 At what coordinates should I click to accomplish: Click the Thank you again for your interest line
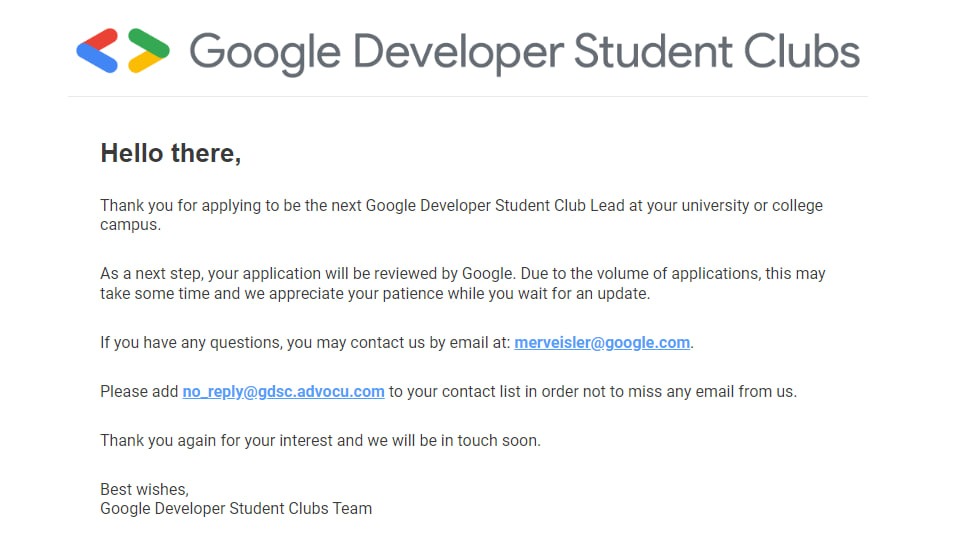320,441
